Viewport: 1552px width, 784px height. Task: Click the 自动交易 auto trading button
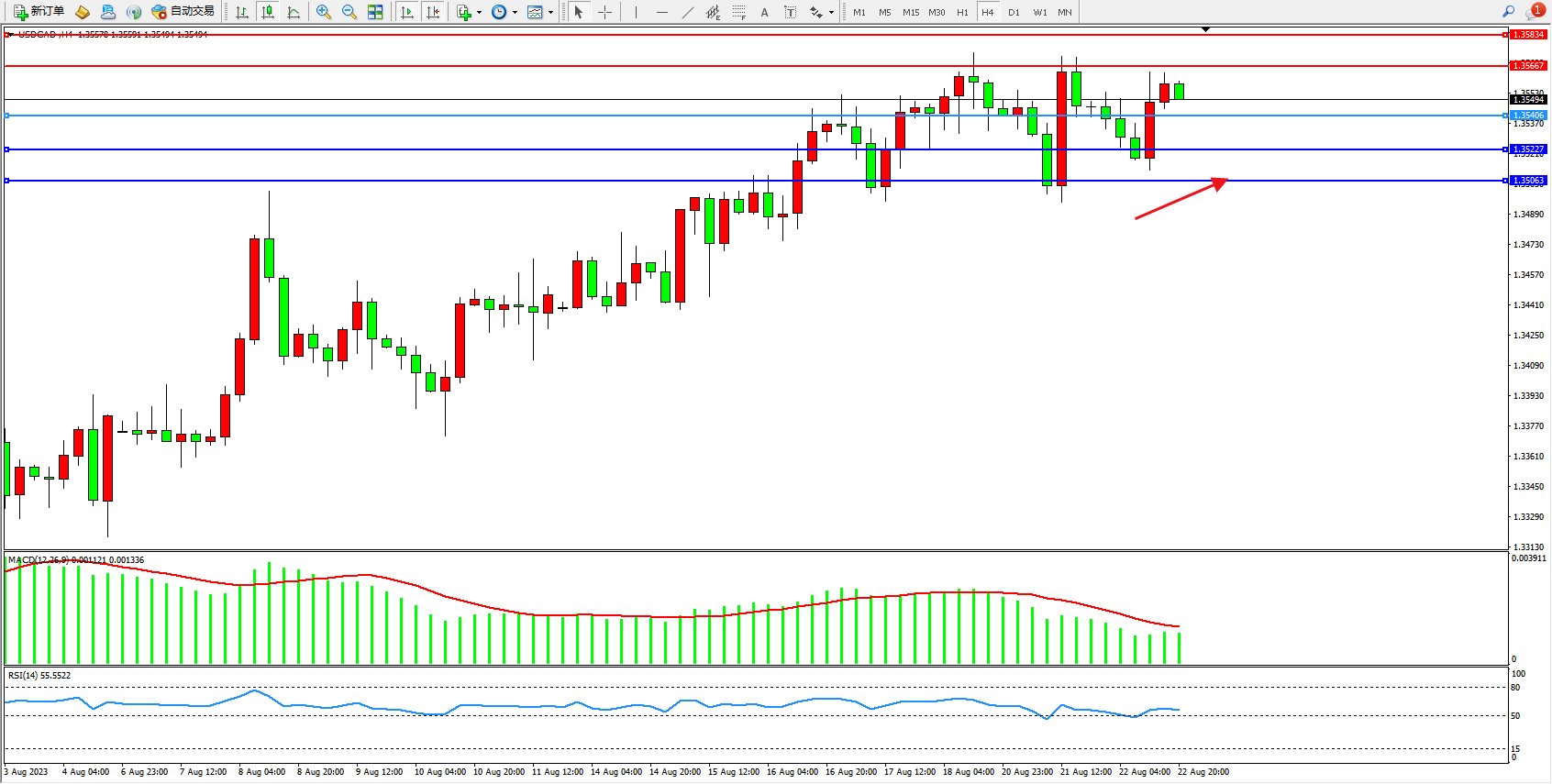183,12
